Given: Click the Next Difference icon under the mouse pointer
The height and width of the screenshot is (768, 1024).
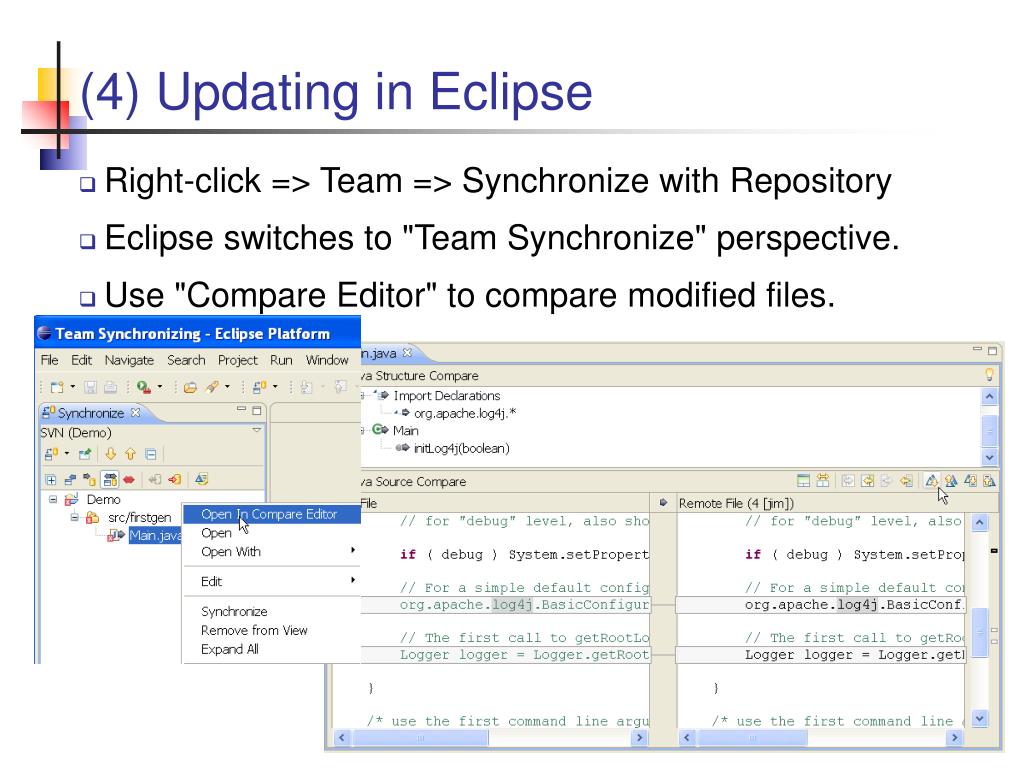Looking at the screenshot, I should tap(932, 481).
